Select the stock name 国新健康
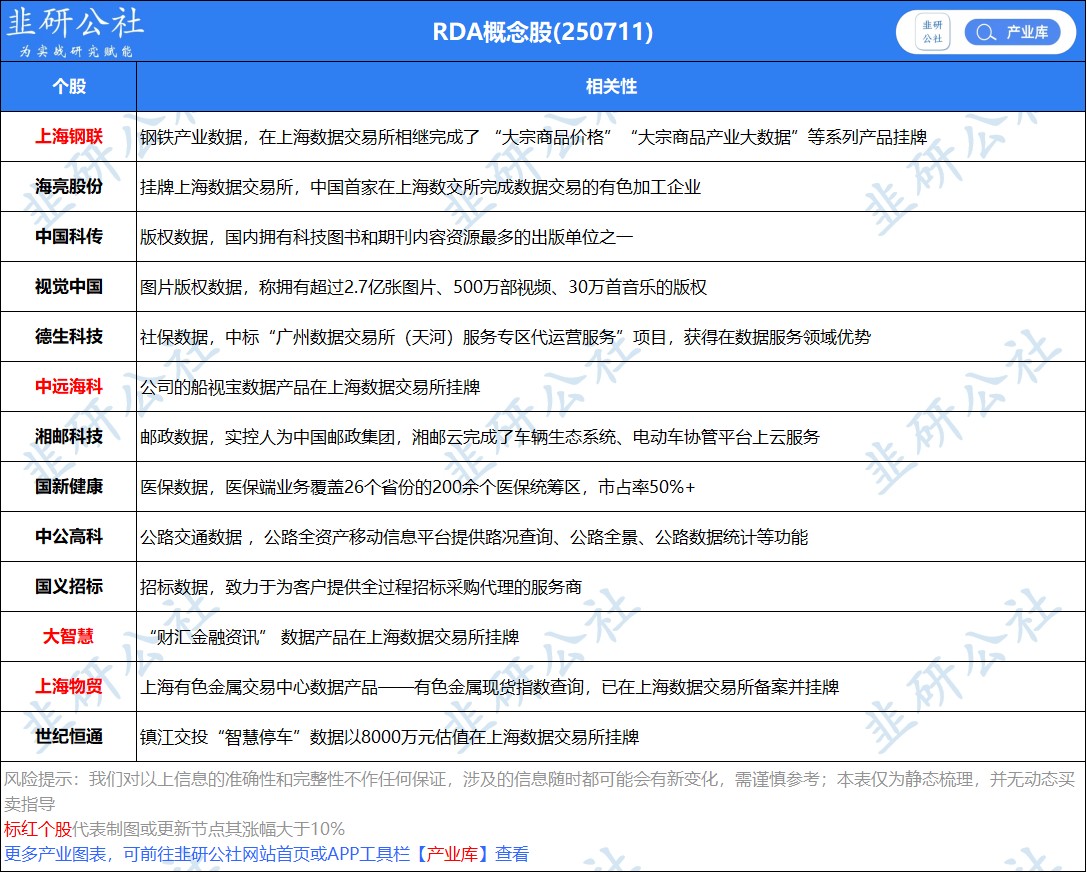1087x872 pixels. coord(69,486)
